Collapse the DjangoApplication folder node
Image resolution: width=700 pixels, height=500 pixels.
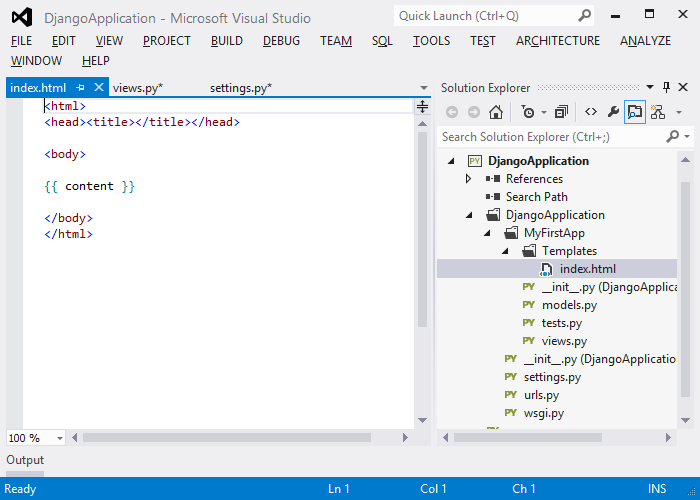click(469, 215)
